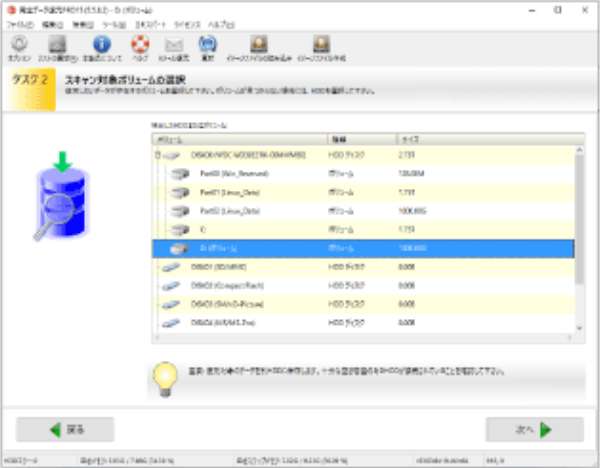Click the volume list vertical scrollbar thumb

pos(579,219)
